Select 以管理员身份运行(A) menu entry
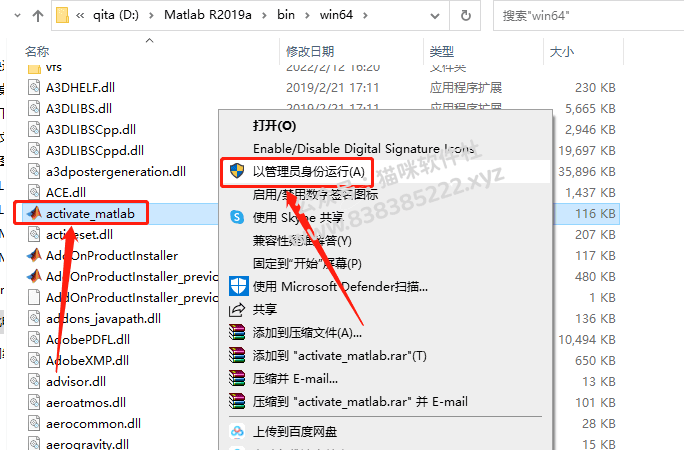 [308, 172]
